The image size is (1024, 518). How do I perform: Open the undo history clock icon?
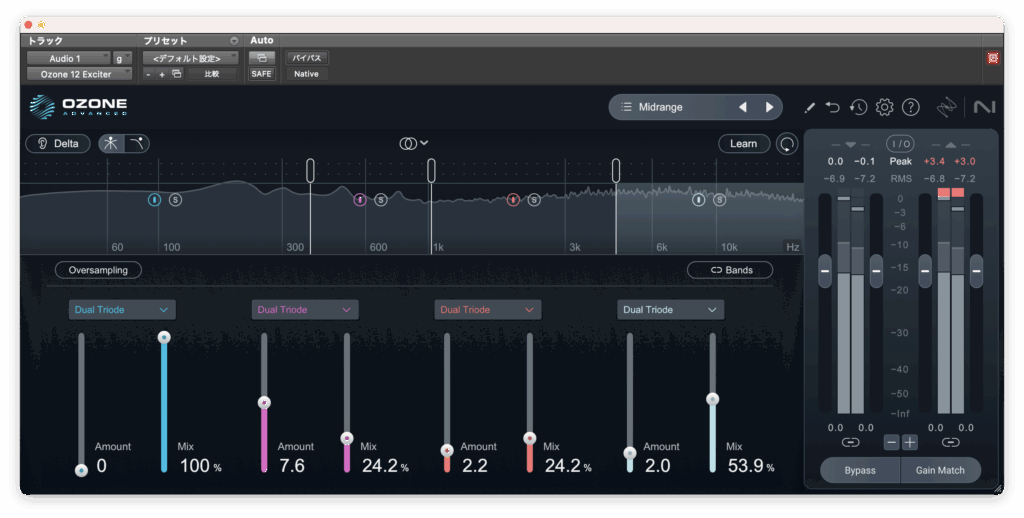[858, 107]
